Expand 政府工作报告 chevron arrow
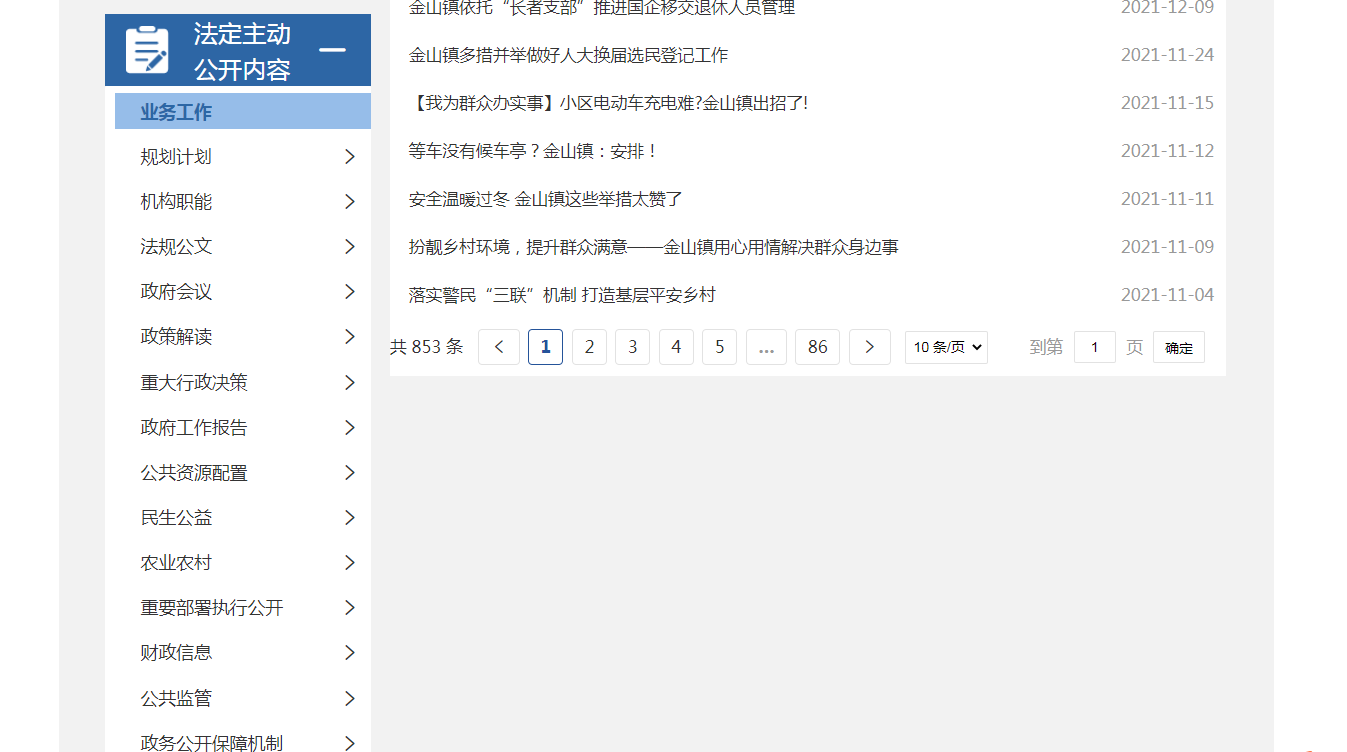 (x=349, y=428)
